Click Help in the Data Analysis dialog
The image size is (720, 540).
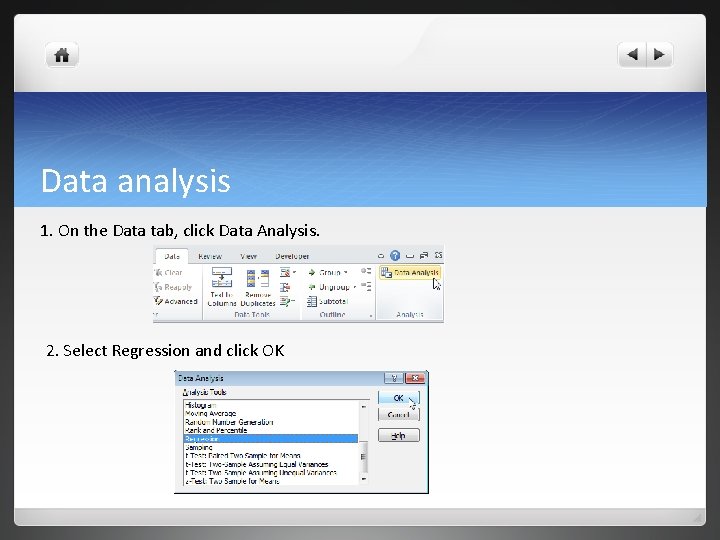399,435
